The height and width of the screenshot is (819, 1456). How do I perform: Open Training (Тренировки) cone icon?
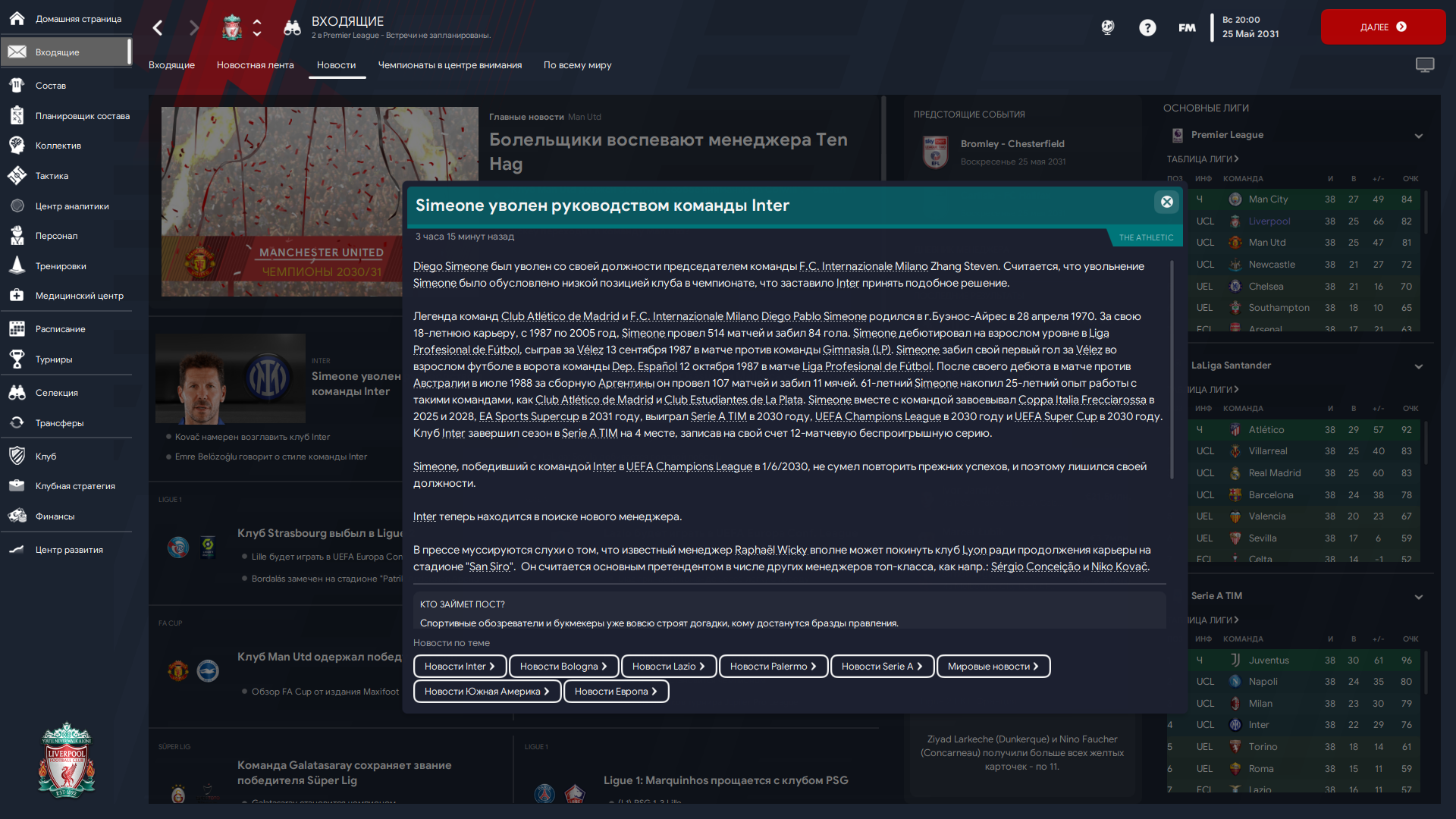pos(17,265)
